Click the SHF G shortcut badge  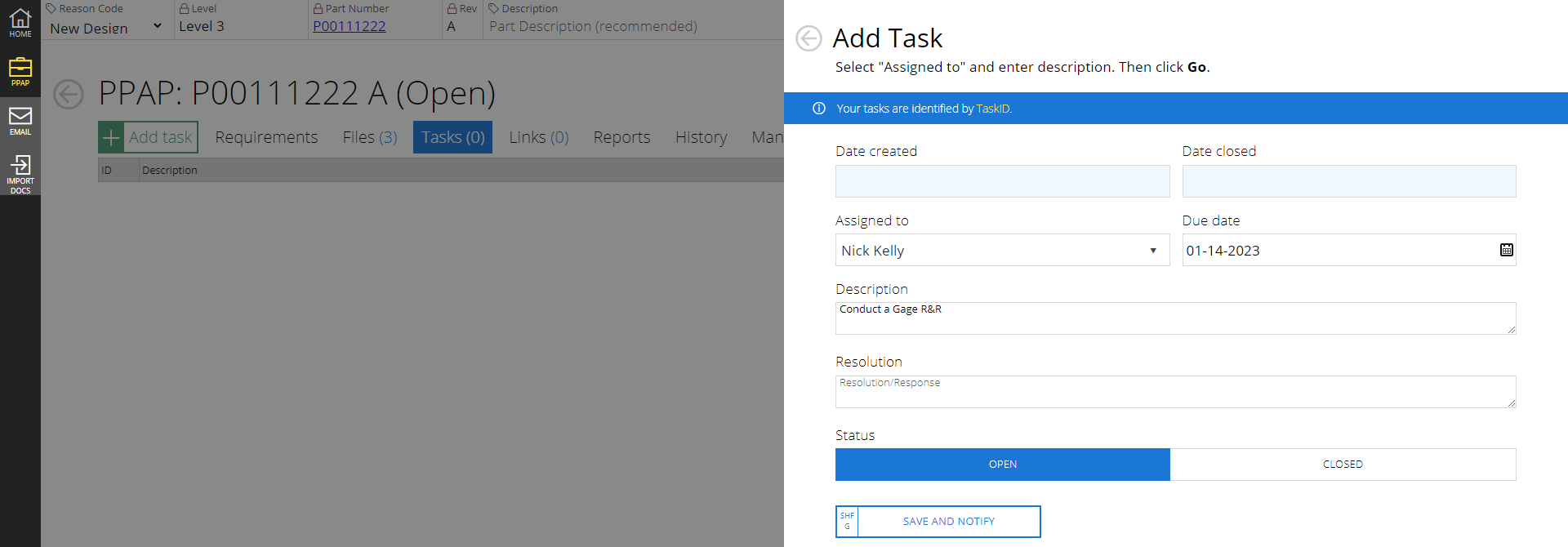[847, 522]
